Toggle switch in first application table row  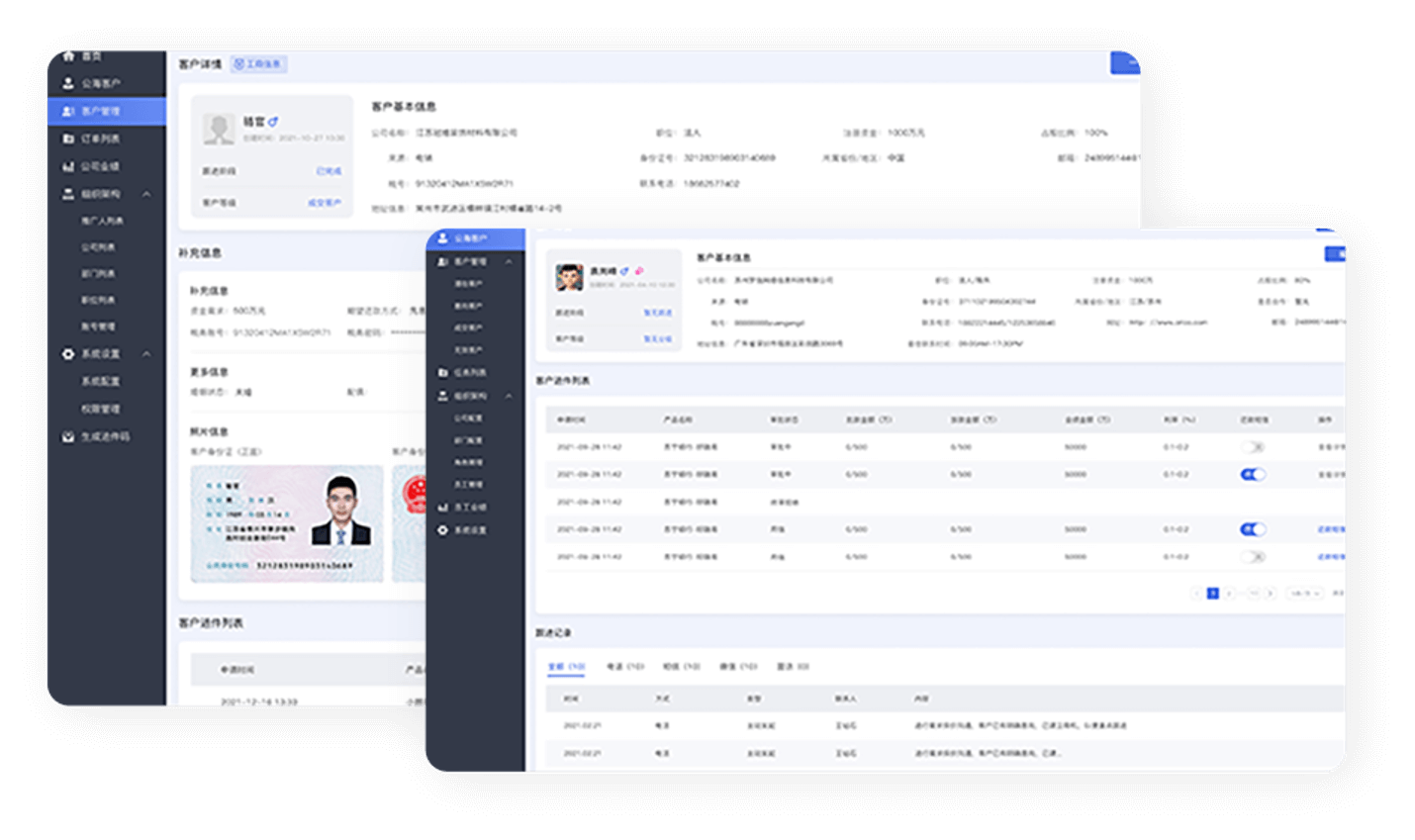1254,447
